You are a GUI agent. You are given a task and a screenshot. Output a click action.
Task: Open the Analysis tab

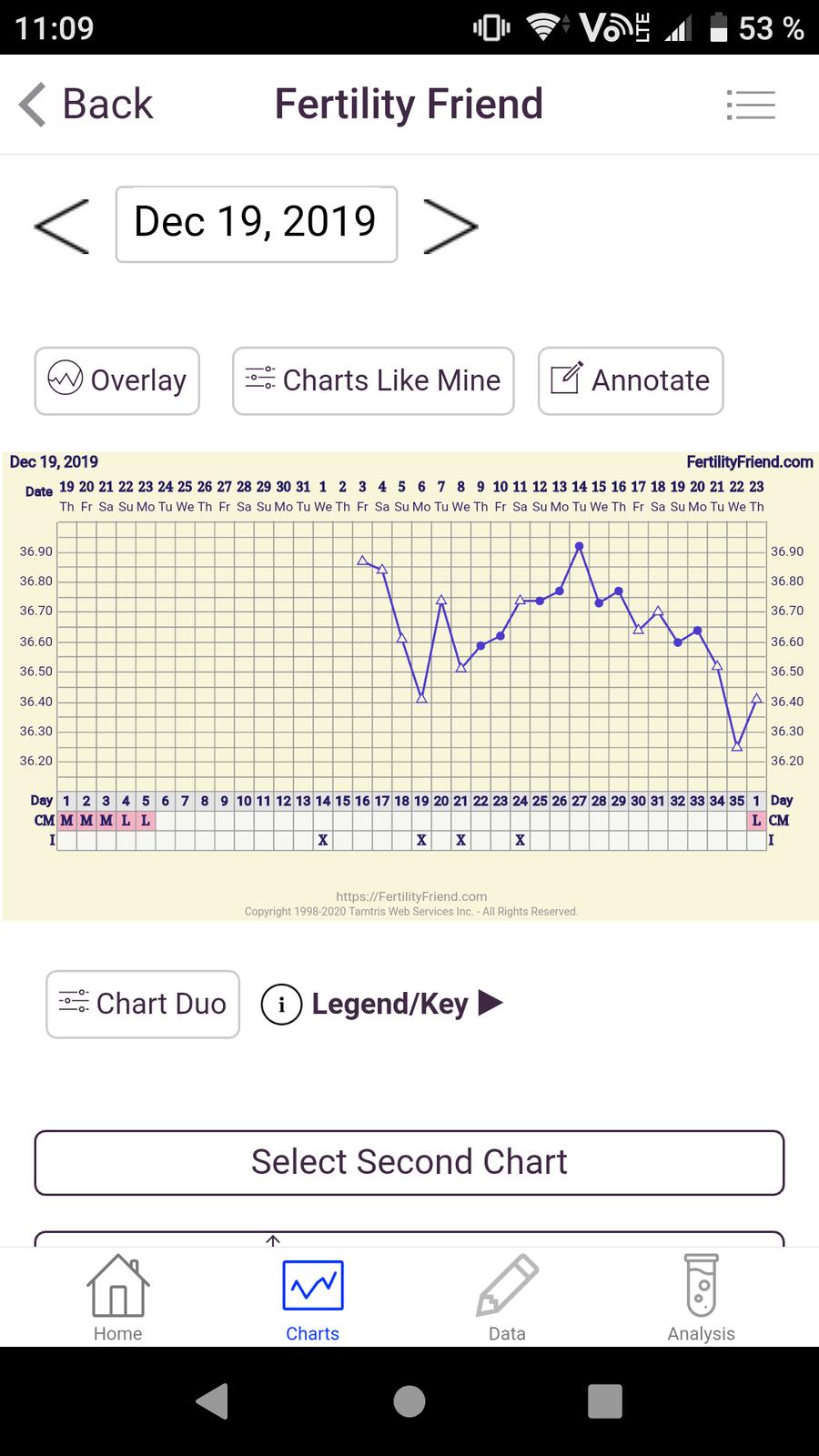click(701, 1299)
